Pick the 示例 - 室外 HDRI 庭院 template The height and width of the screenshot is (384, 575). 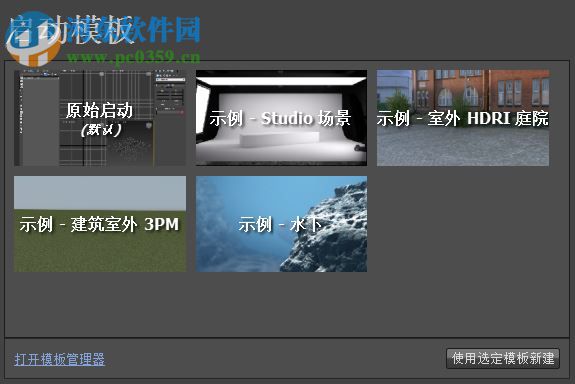pos(463,118)
